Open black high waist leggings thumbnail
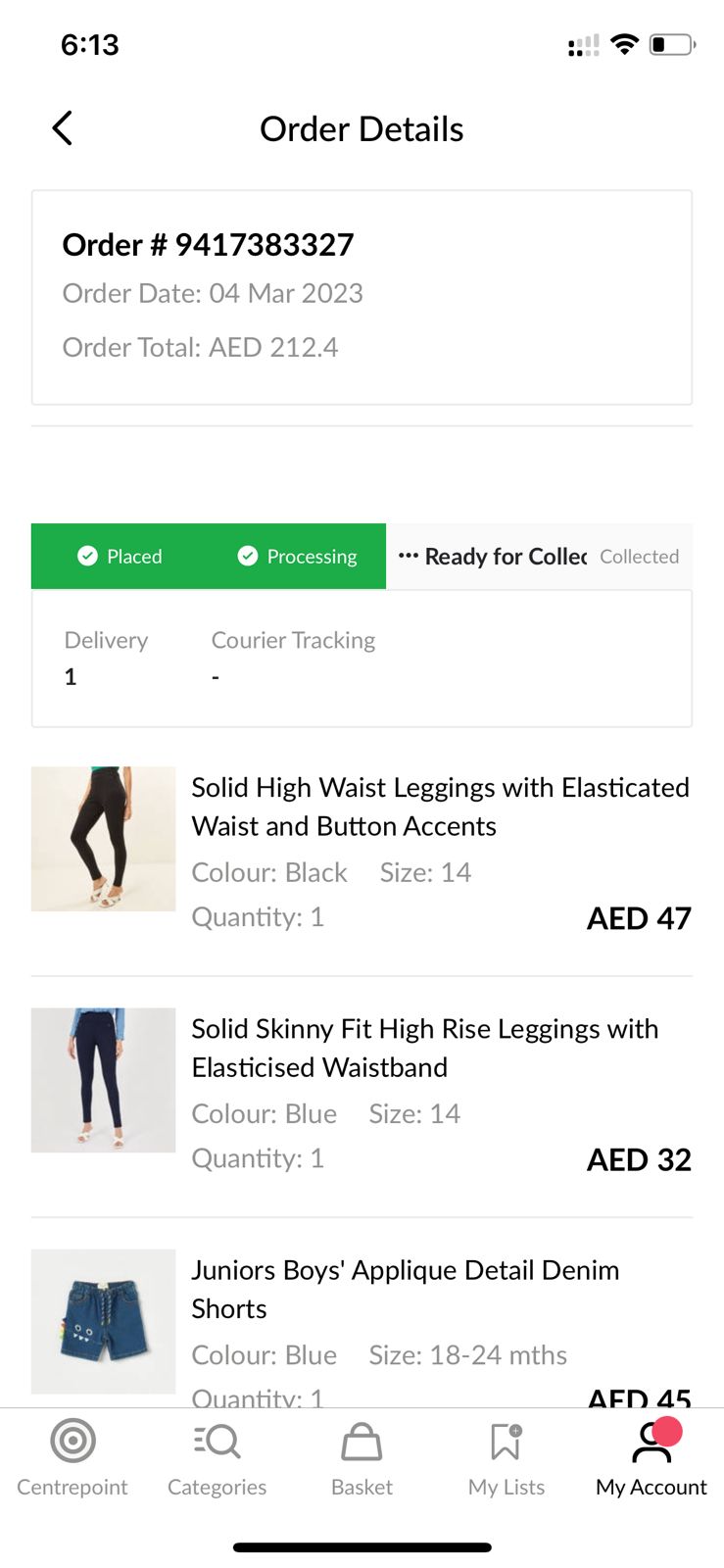724x1568 pixels. click(x=104, y=839)
